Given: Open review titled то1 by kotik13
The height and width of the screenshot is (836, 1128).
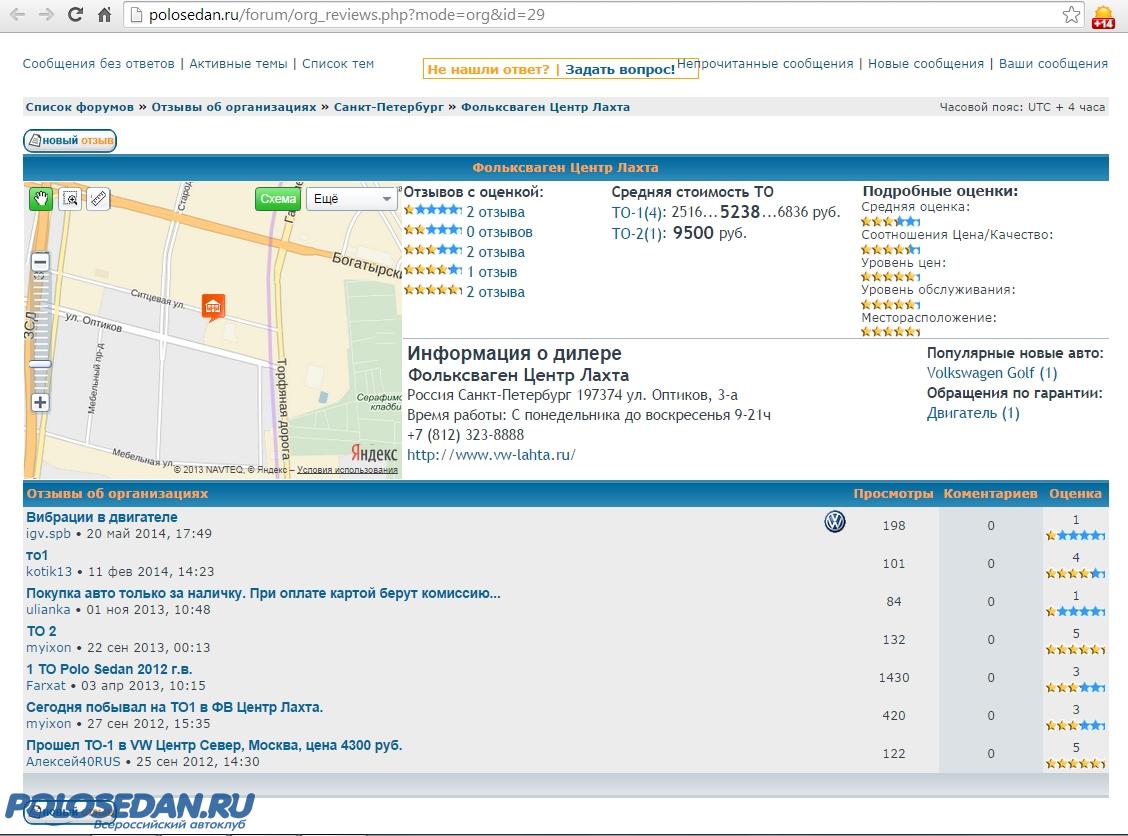Looking at the screenshot, I should [37, 555].
